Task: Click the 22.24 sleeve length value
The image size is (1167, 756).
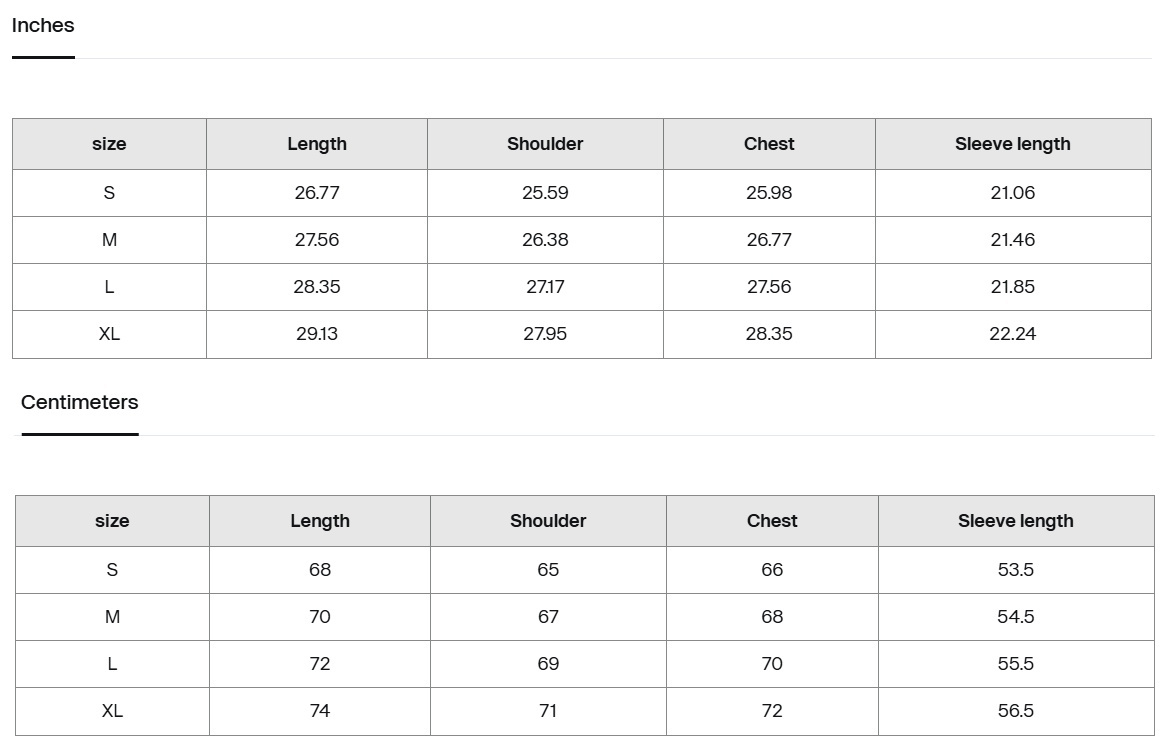Action: click(1012, 334)
